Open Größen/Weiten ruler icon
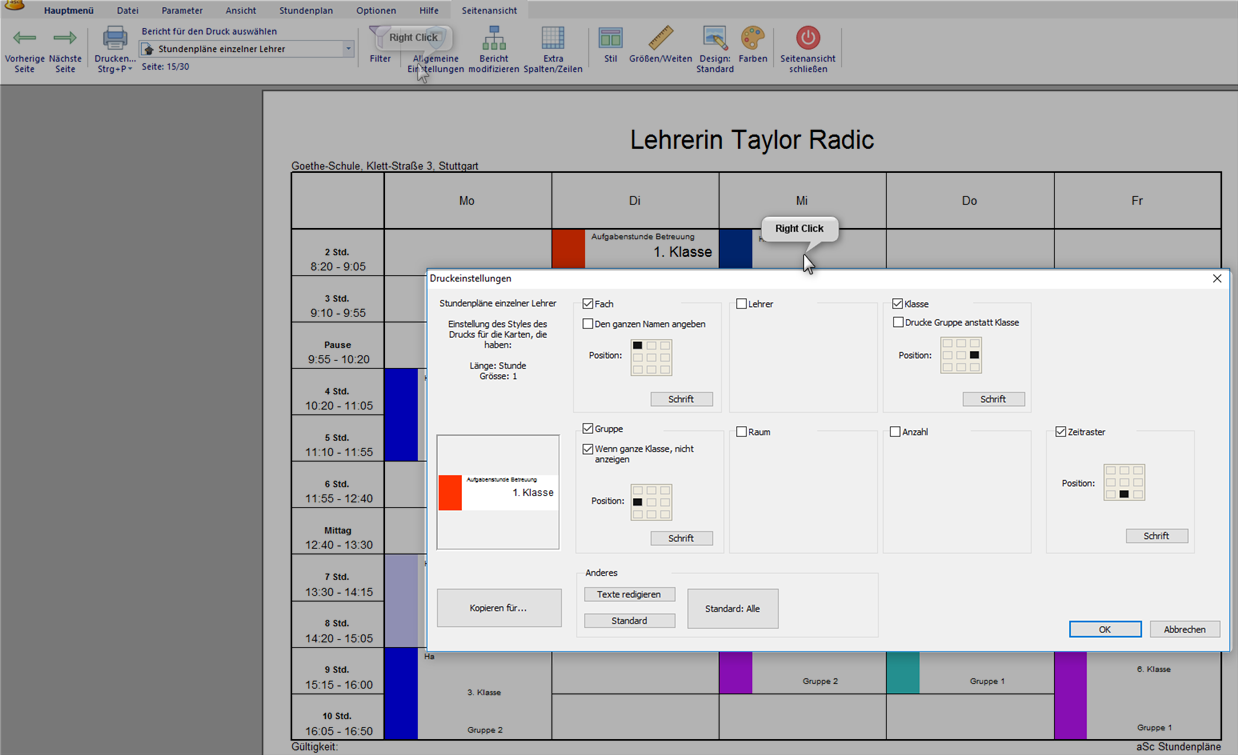The image size is (1238, 755). coord(660,39)
